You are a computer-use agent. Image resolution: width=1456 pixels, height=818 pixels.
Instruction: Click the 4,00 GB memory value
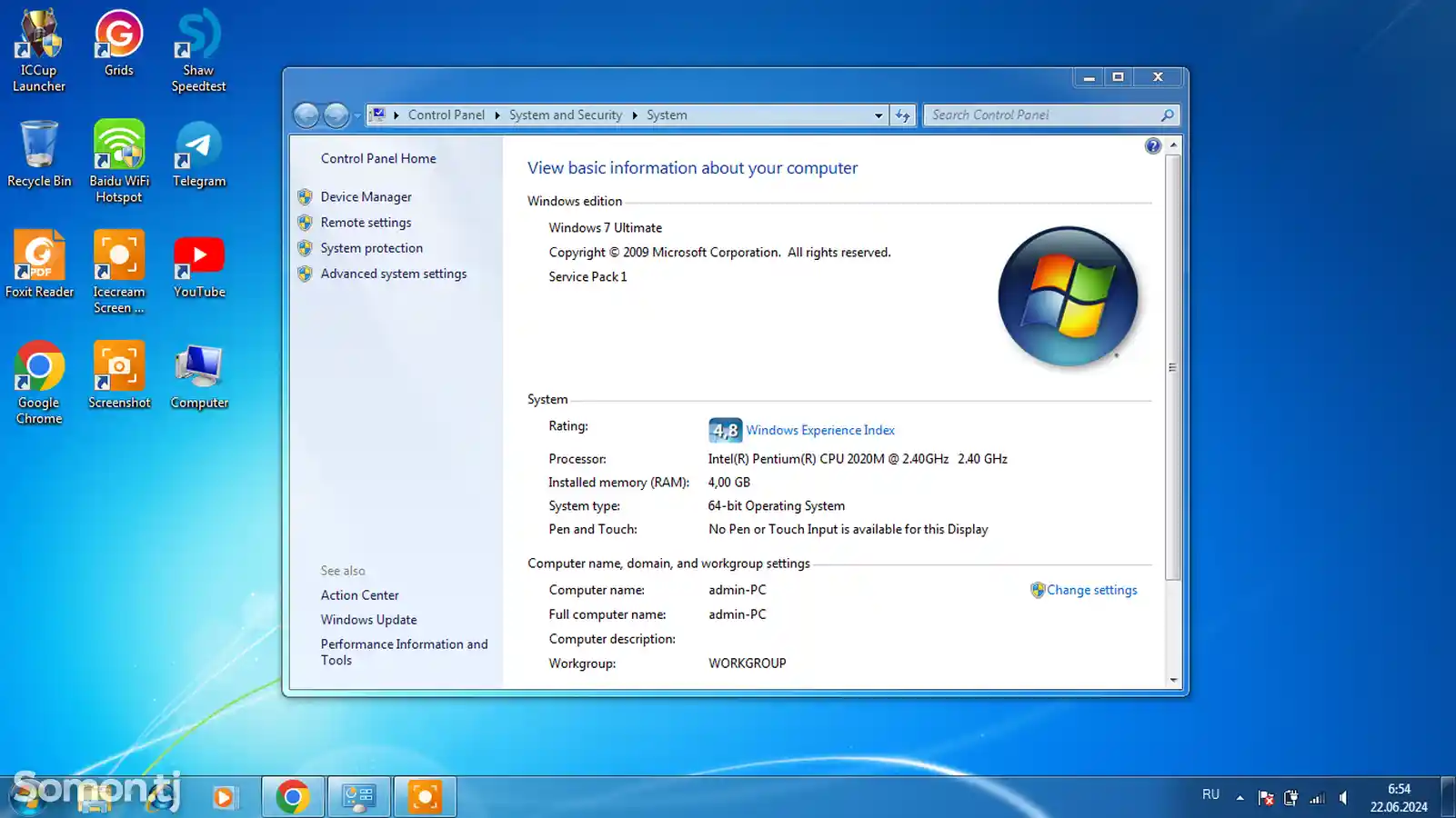[728, 483]
